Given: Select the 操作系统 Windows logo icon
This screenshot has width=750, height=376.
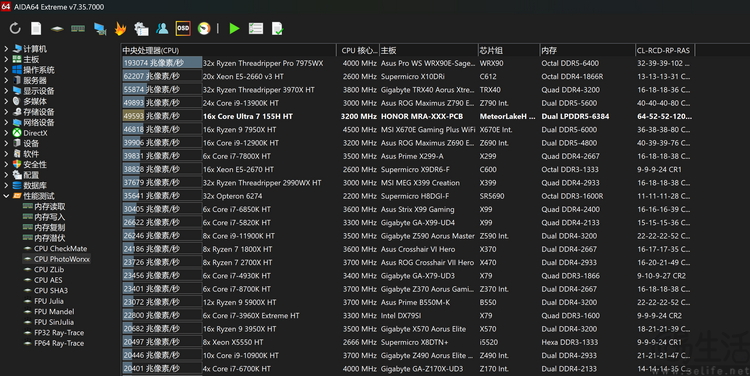Looking at the screenshot, I should pos(17,70).
